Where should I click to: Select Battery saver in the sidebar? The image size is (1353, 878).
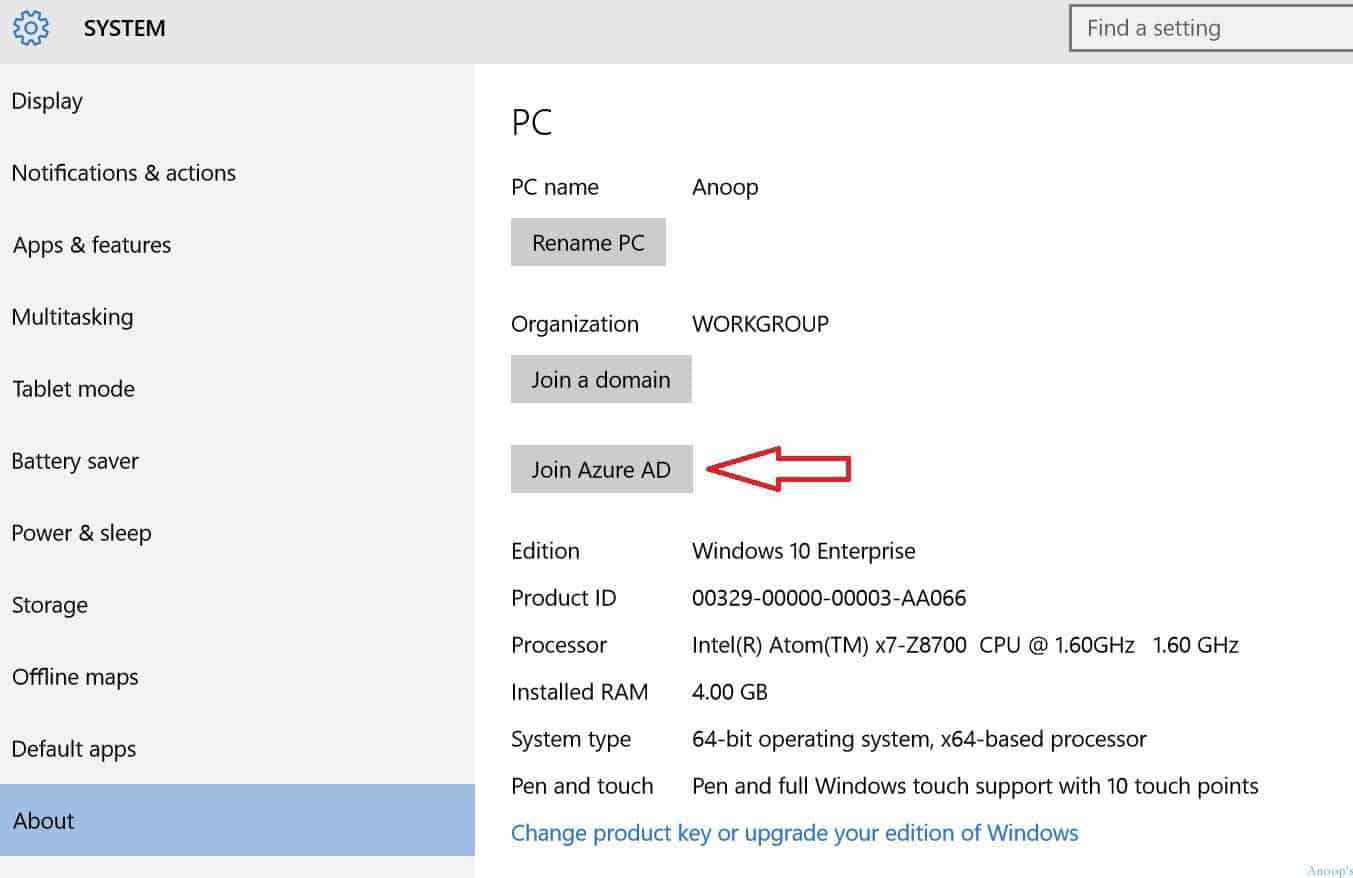click(x=237, y=461)
